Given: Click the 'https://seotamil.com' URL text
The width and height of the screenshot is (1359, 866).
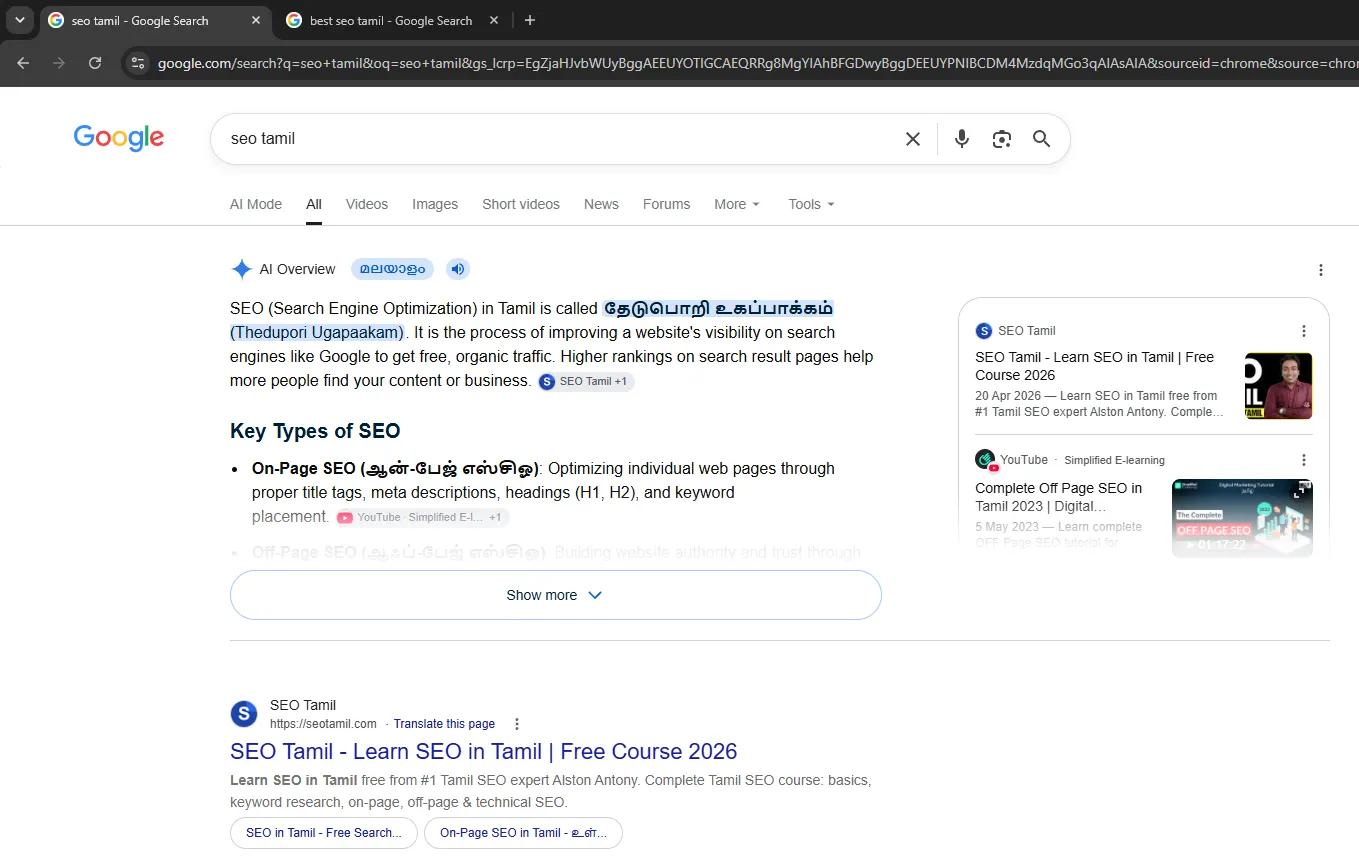Looking at the screenshot, I should click(x=323, y=724).
